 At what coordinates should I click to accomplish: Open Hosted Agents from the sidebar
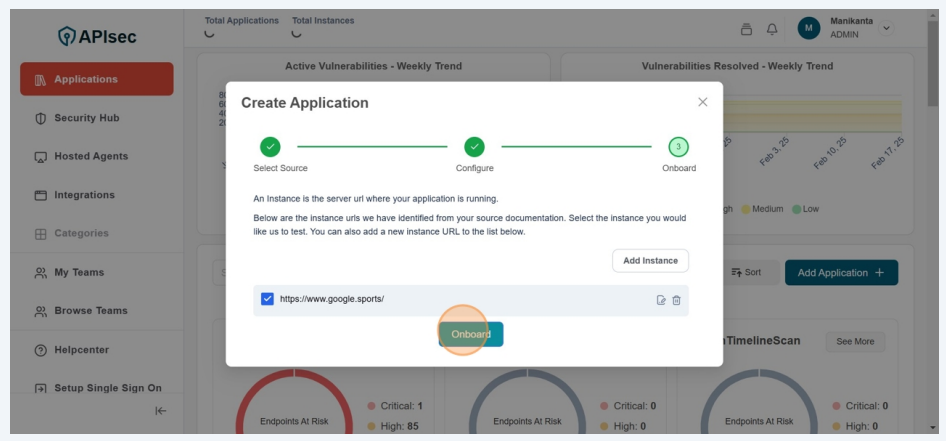(x=90, y=156)
